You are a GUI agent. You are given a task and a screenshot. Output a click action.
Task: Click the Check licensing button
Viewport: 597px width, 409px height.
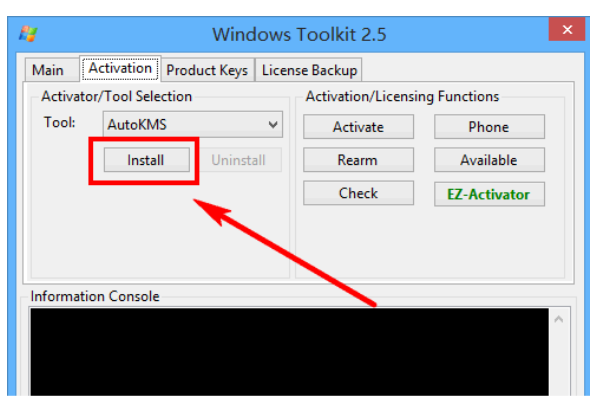pyautogui.click(x=358, y=193)
